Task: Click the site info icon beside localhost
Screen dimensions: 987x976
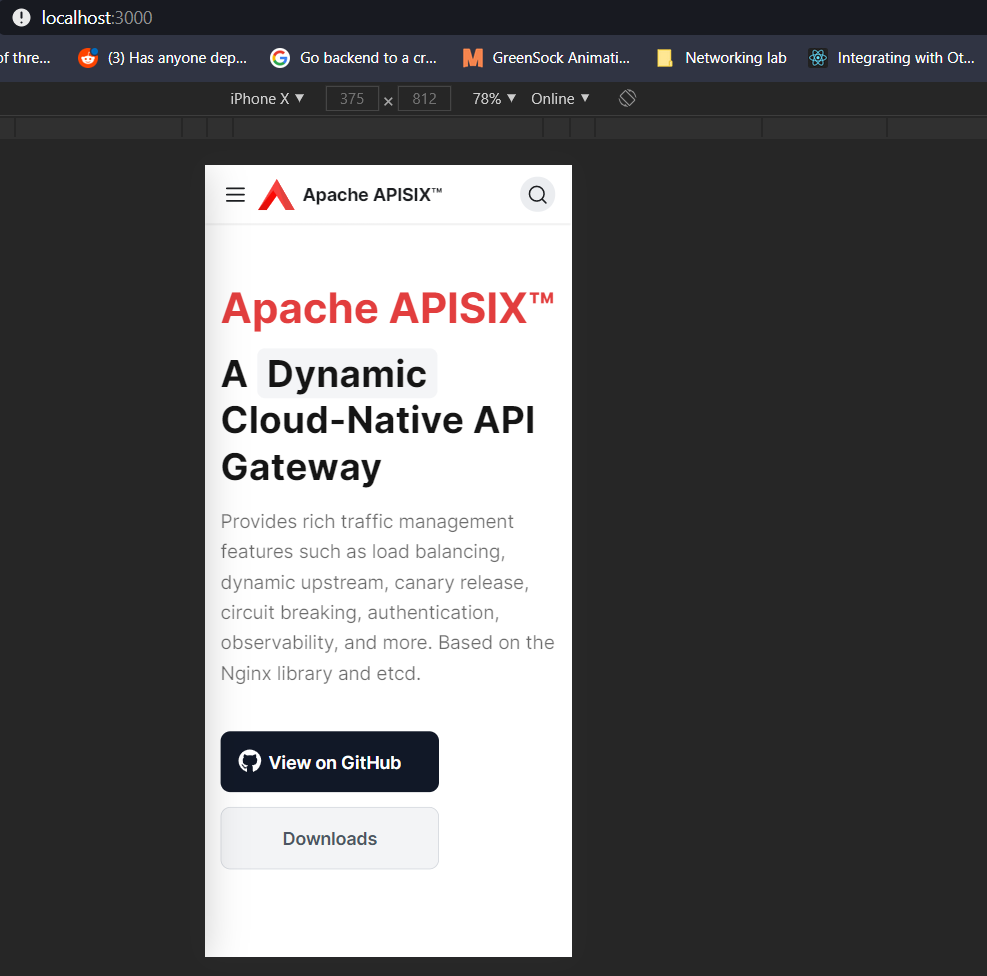Action: [21, 18]
